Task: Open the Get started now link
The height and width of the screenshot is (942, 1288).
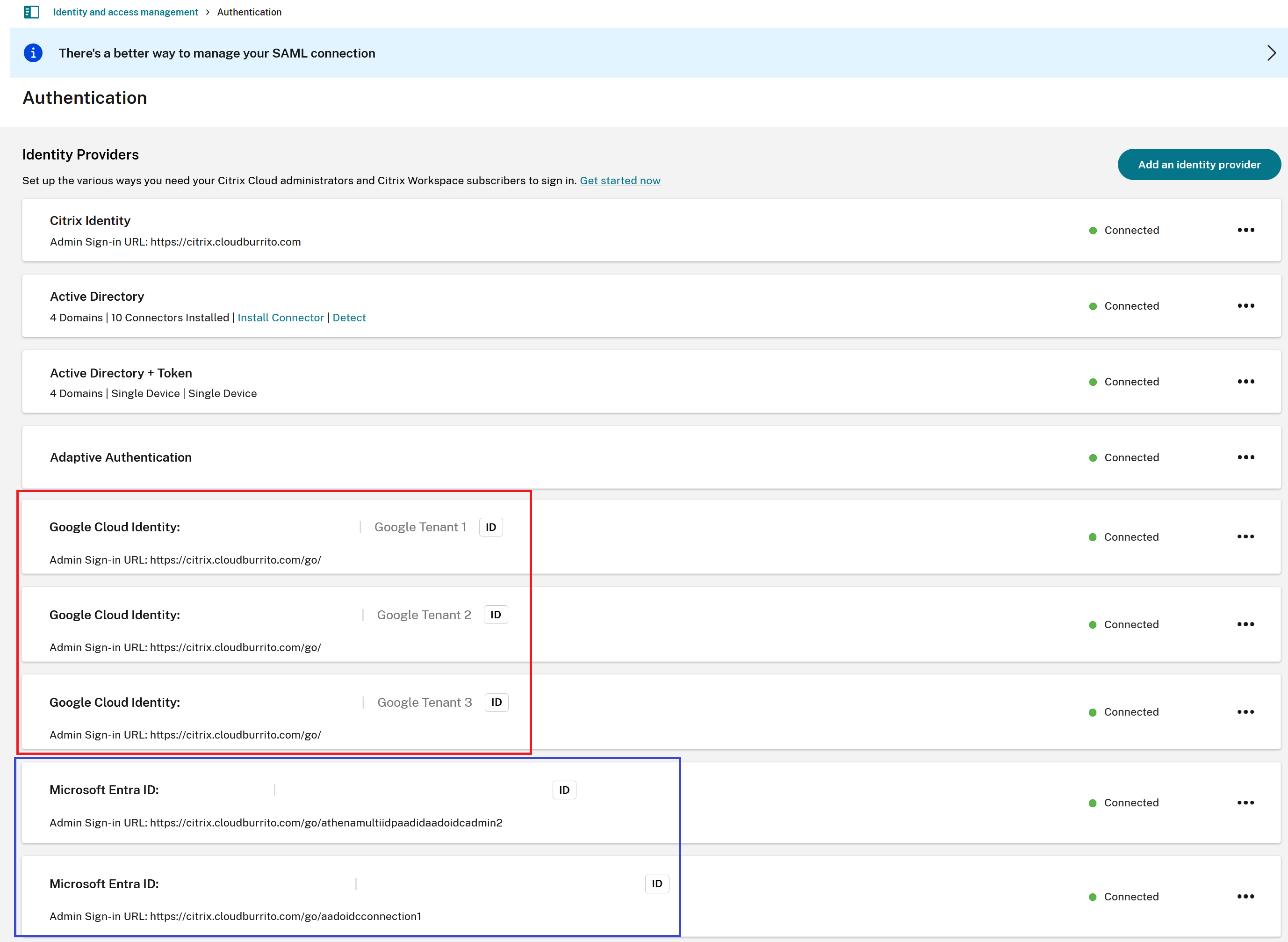Action: (620, 181)
